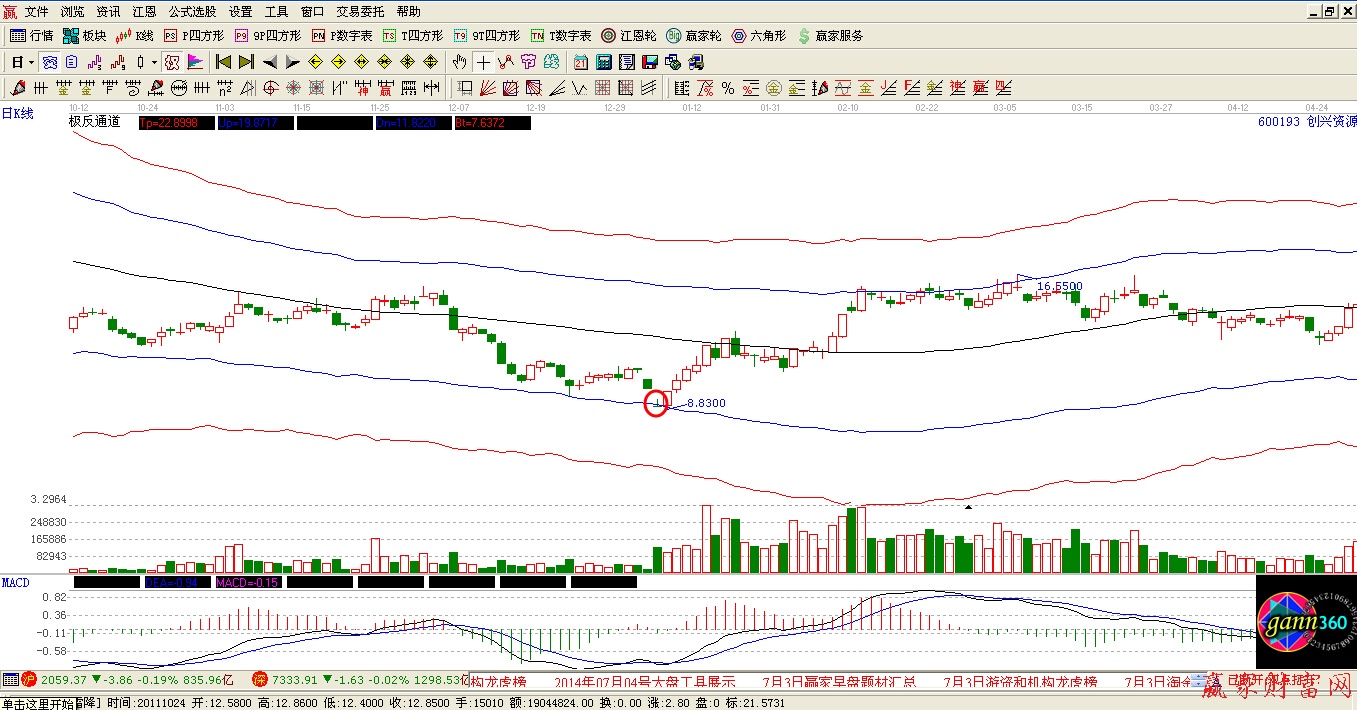Image resolution: width=1357 pixels, height=710 pixels.
Task: Open the 江恩轮 (Gann wheel) tool
Action: 627,36
